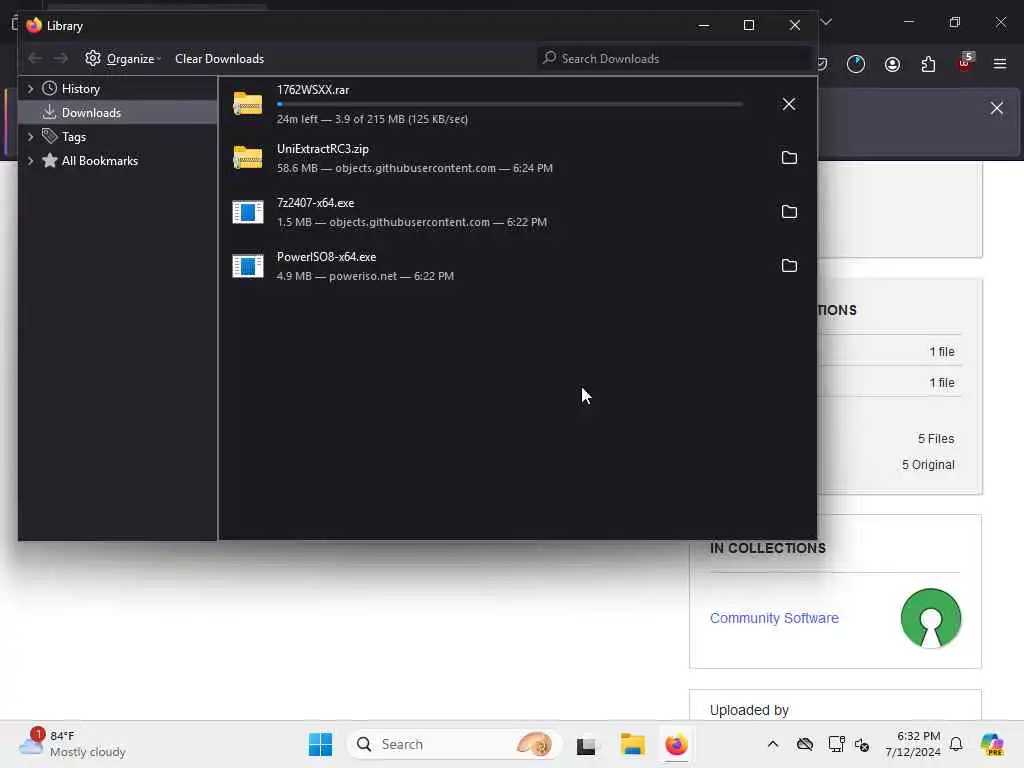Click the tray cloud sync-off icon
The image size is (1024, 768).
click(805, 744)
